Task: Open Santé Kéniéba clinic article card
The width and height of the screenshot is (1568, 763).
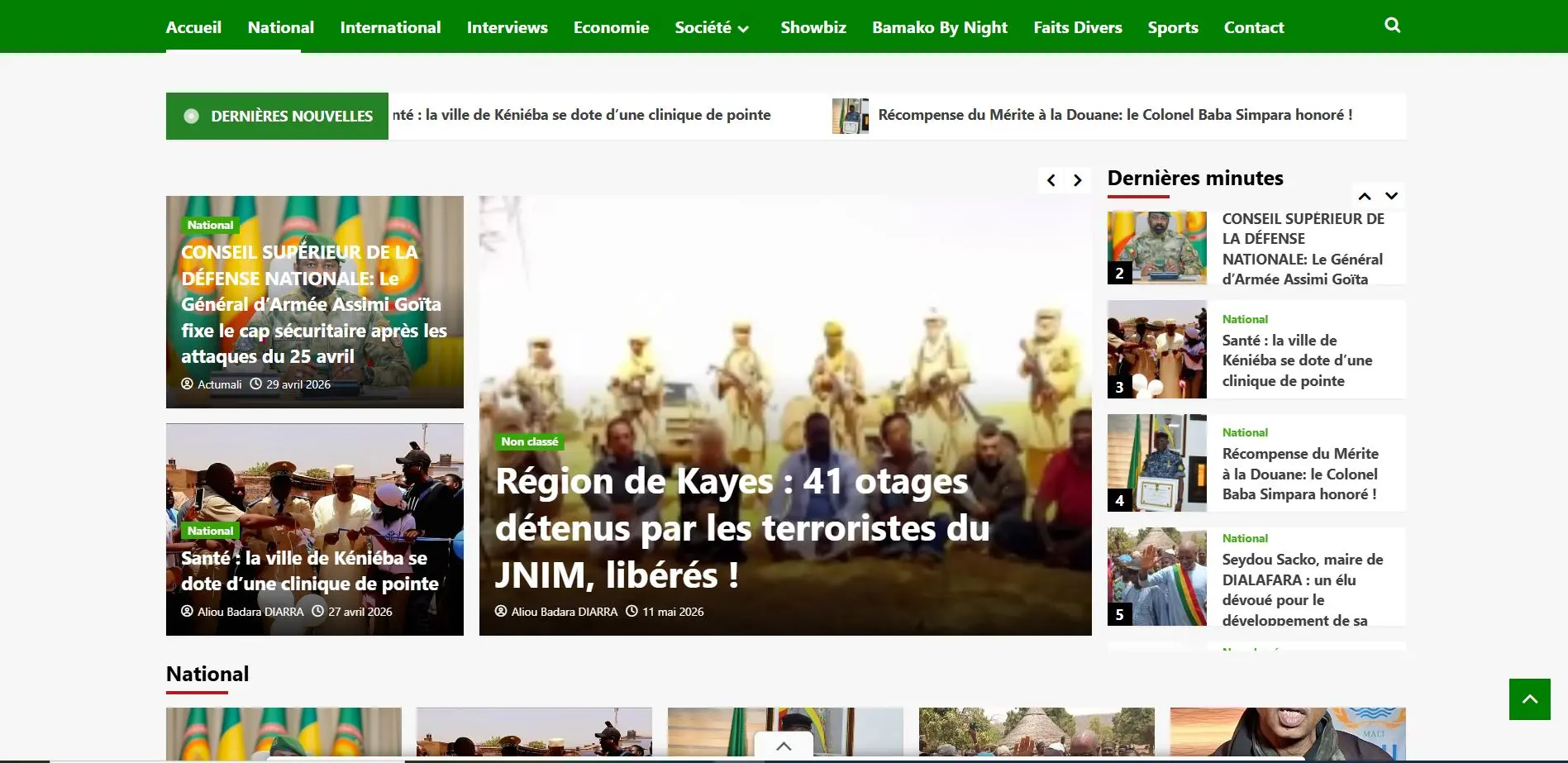Action: [x=310, y=571]
